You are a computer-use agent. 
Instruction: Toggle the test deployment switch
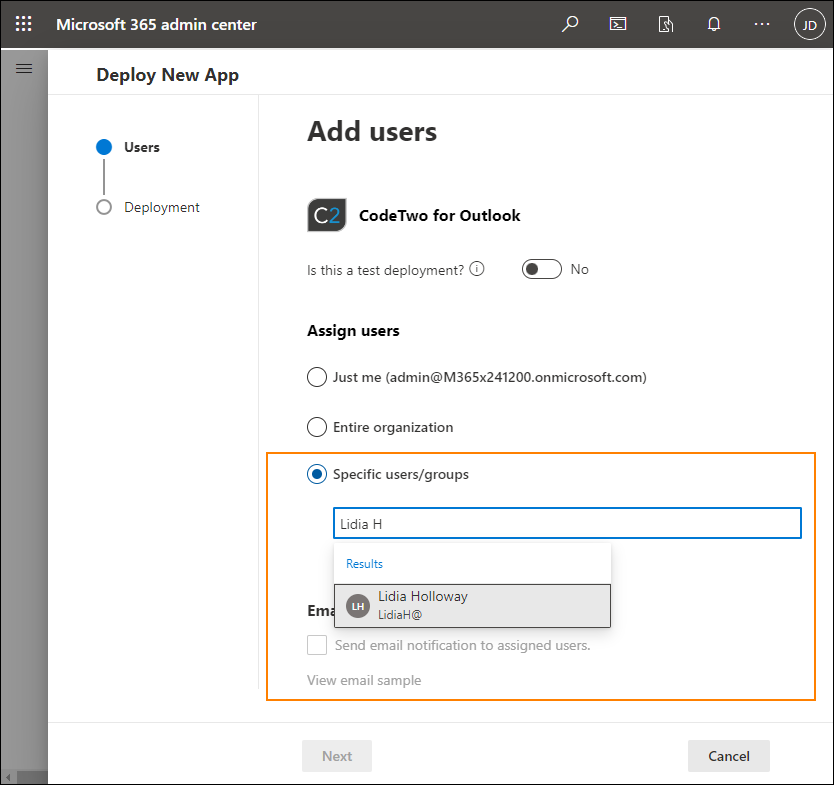tap(541, 268)
